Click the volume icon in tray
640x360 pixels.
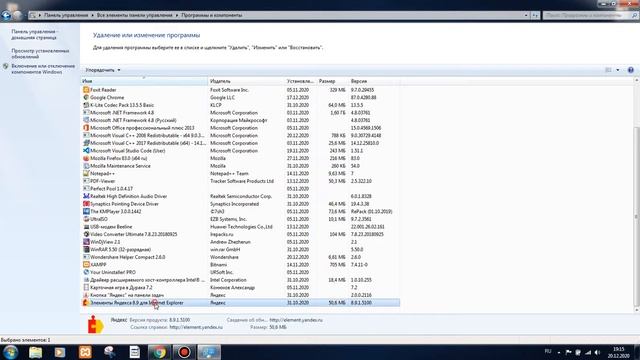click(x=598, y=352)
